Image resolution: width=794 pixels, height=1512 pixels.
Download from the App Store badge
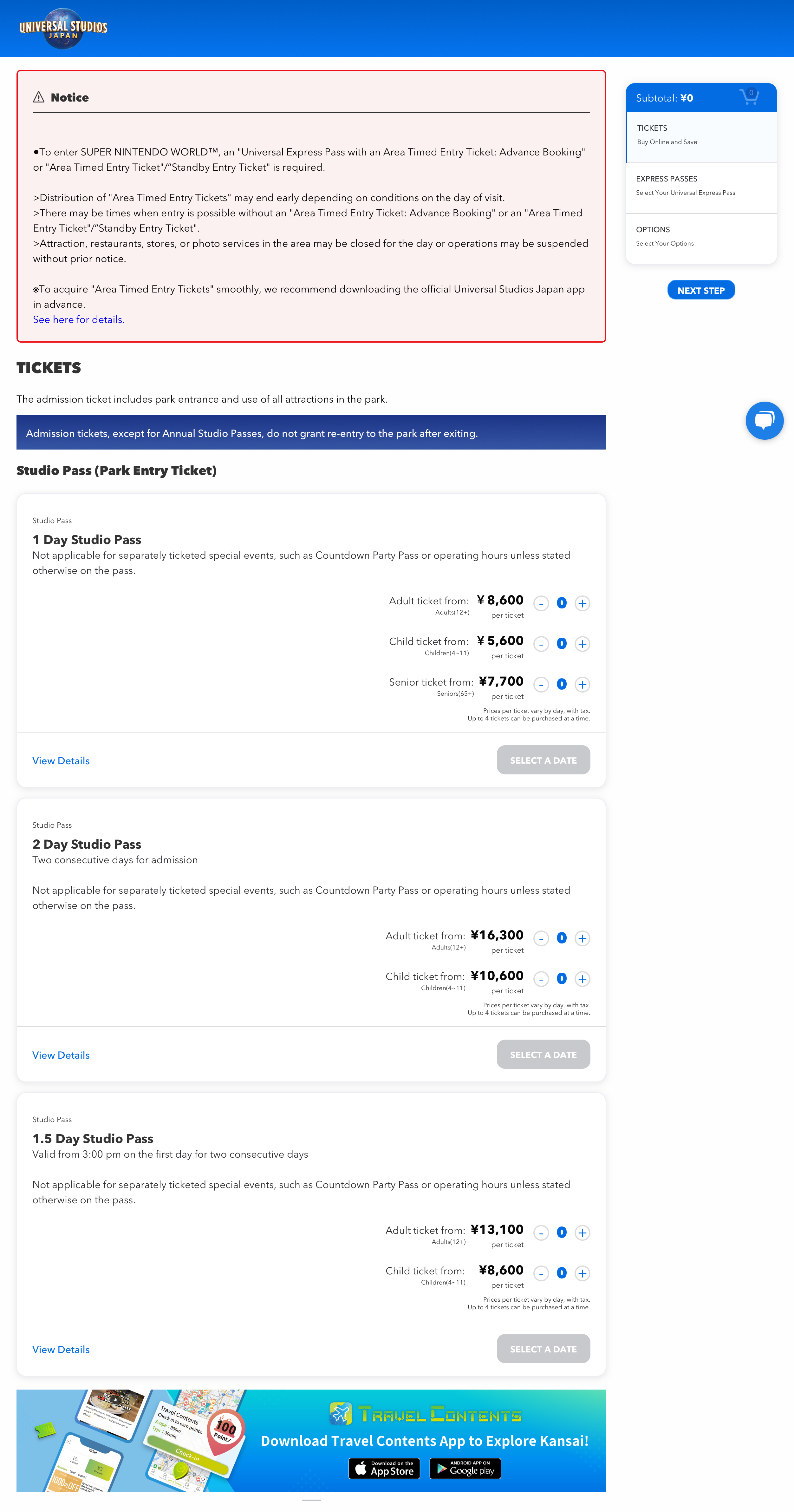tap(384, 1468)
